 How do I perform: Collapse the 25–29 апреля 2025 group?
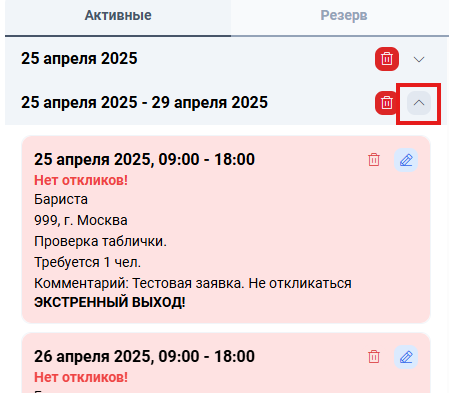(419, 103)
